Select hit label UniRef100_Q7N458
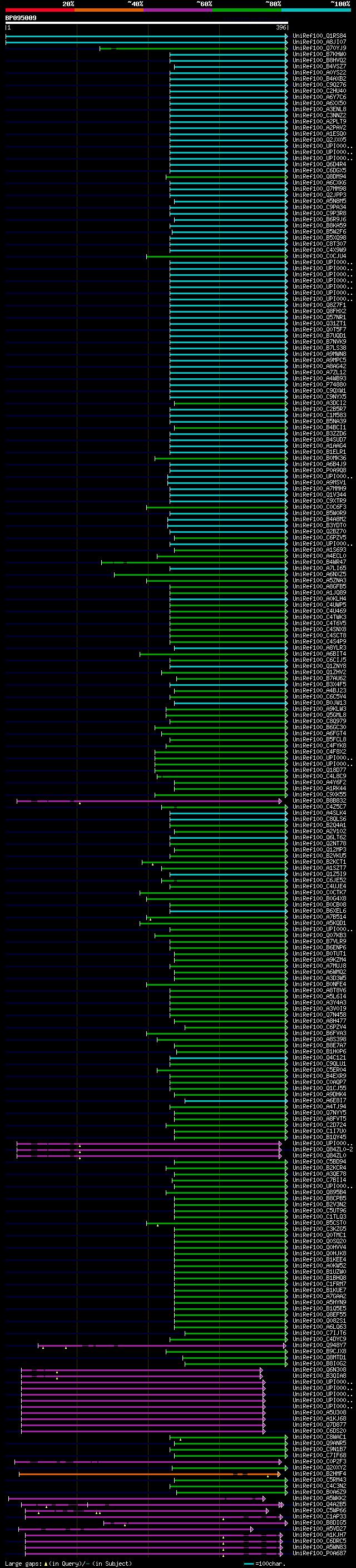The width and height of the screenshot is (356, 1568). pos(319,1015)
